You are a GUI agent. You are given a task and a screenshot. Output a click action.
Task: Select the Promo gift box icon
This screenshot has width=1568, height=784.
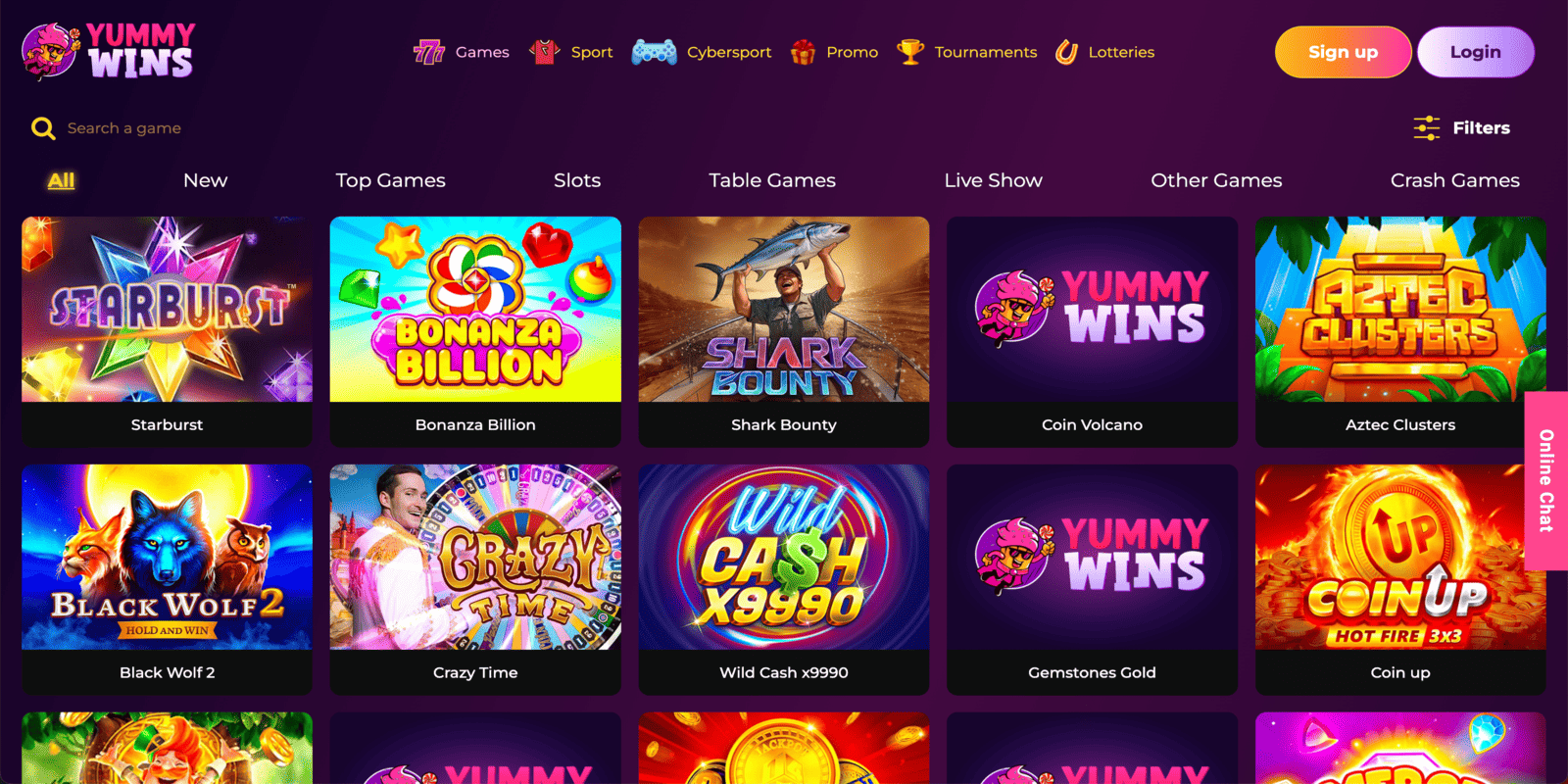pos(804,52)
